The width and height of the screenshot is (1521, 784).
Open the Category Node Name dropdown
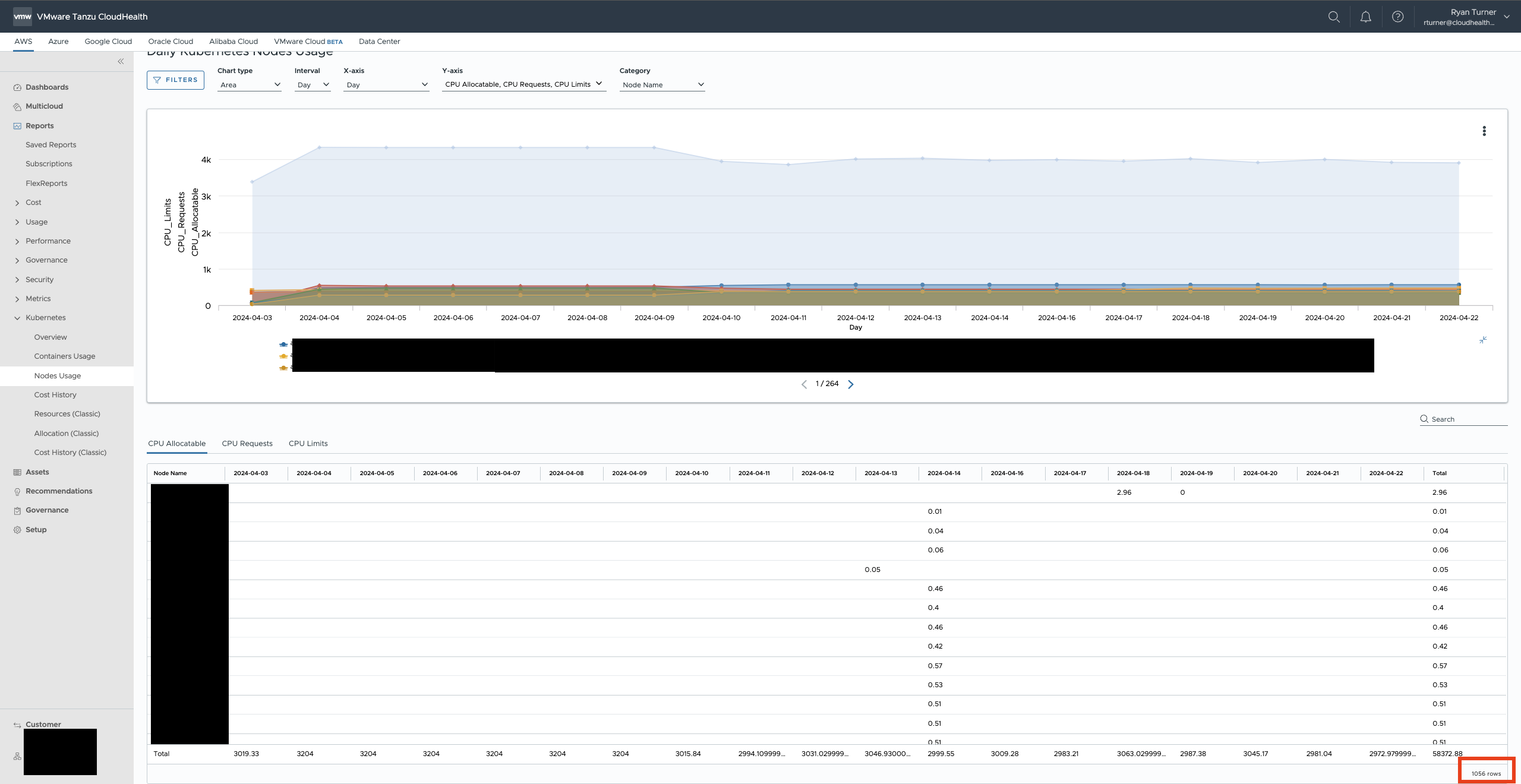tap(662, 85)
